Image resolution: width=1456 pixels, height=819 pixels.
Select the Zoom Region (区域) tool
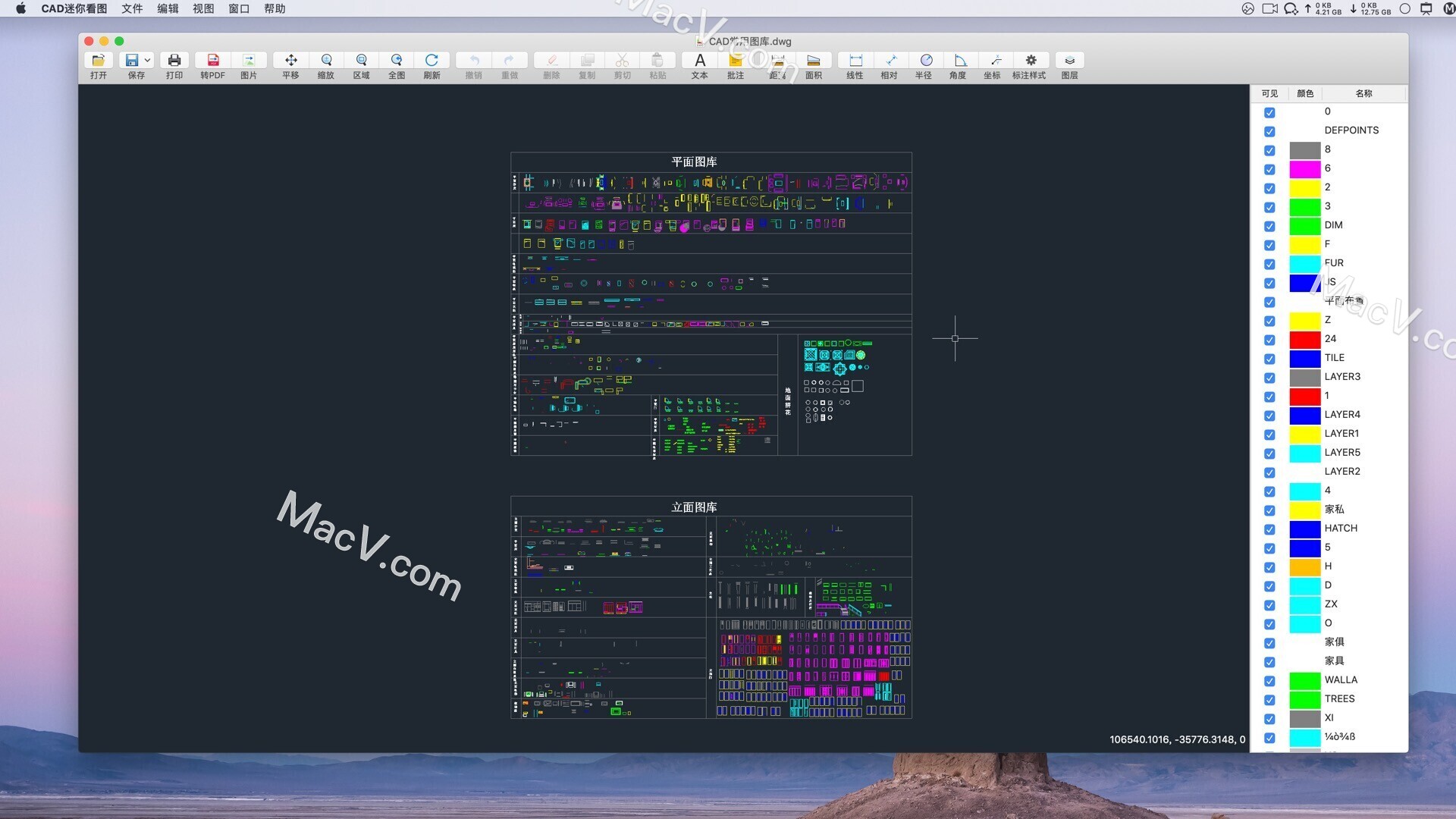(x=362, y=61)
